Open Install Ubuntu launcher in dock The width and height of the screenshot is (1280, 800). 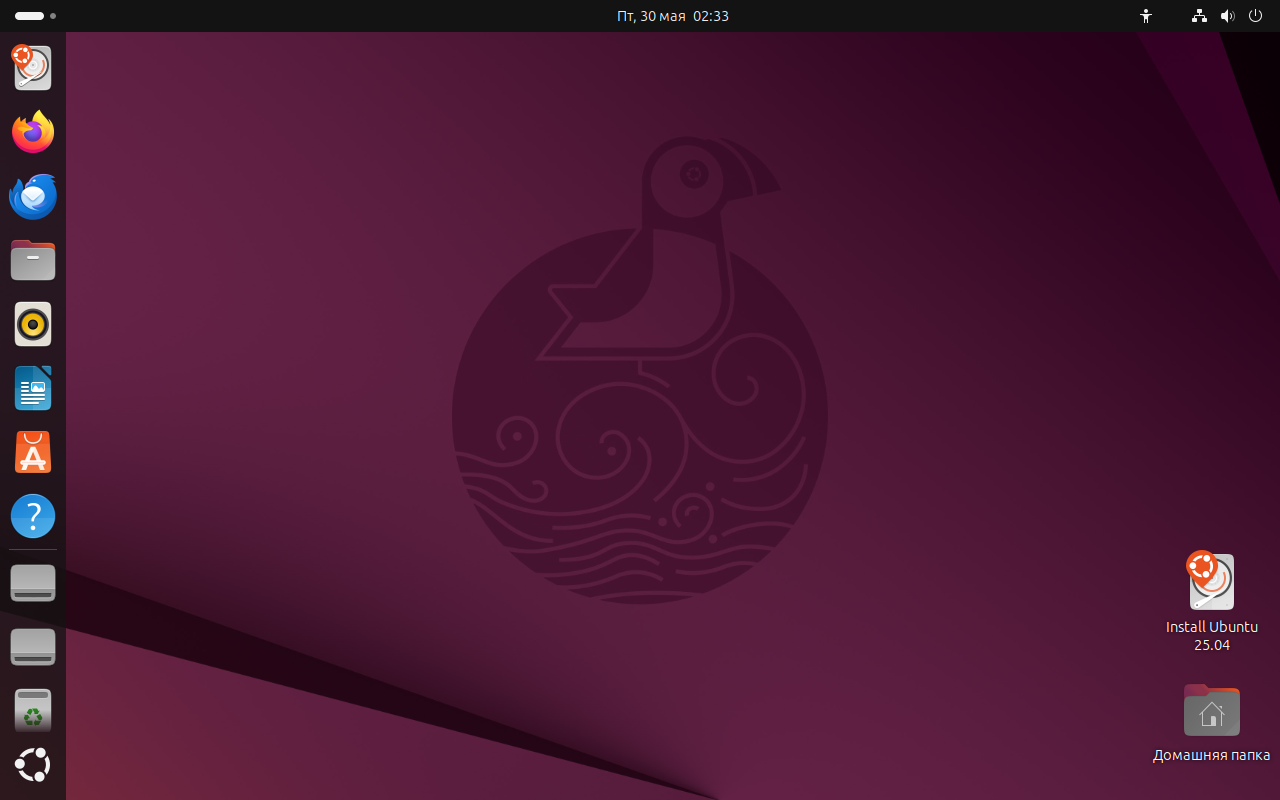click(x=33, y=68)
